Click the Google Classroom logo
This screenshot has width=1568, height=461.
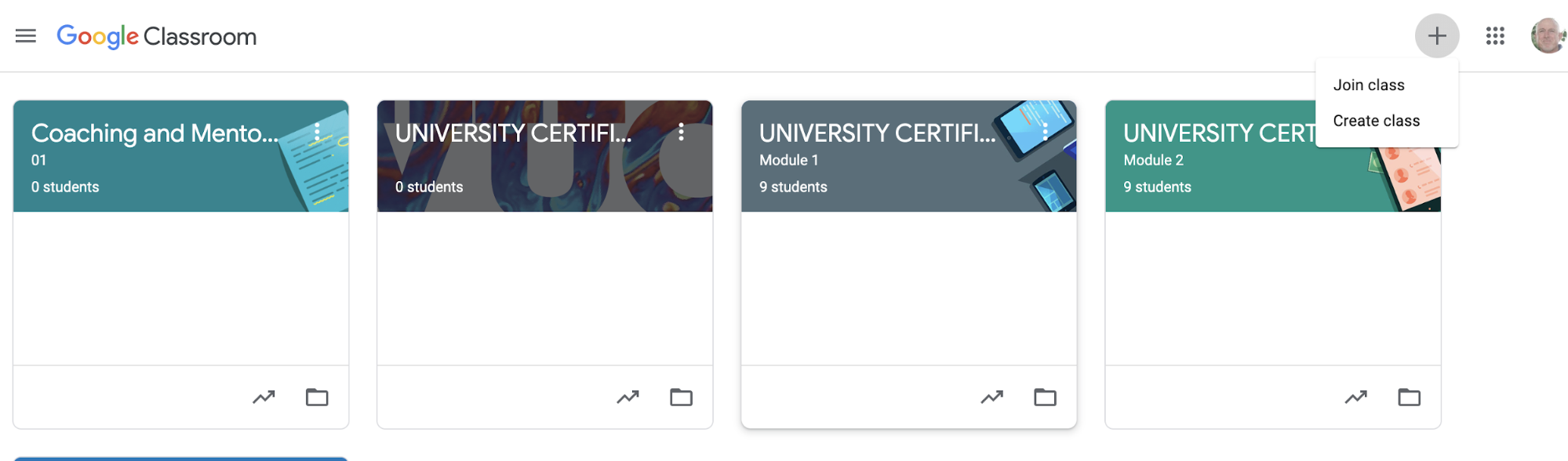click(157, 36)
